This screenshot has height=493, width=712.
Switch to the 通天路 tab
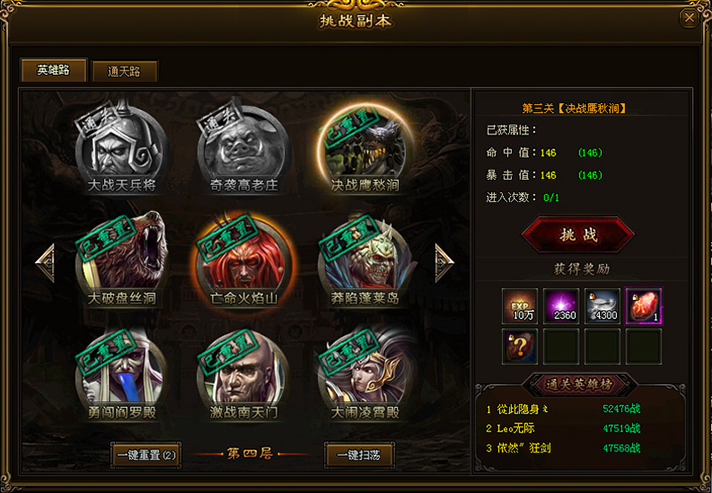click(x=124, y=71)
